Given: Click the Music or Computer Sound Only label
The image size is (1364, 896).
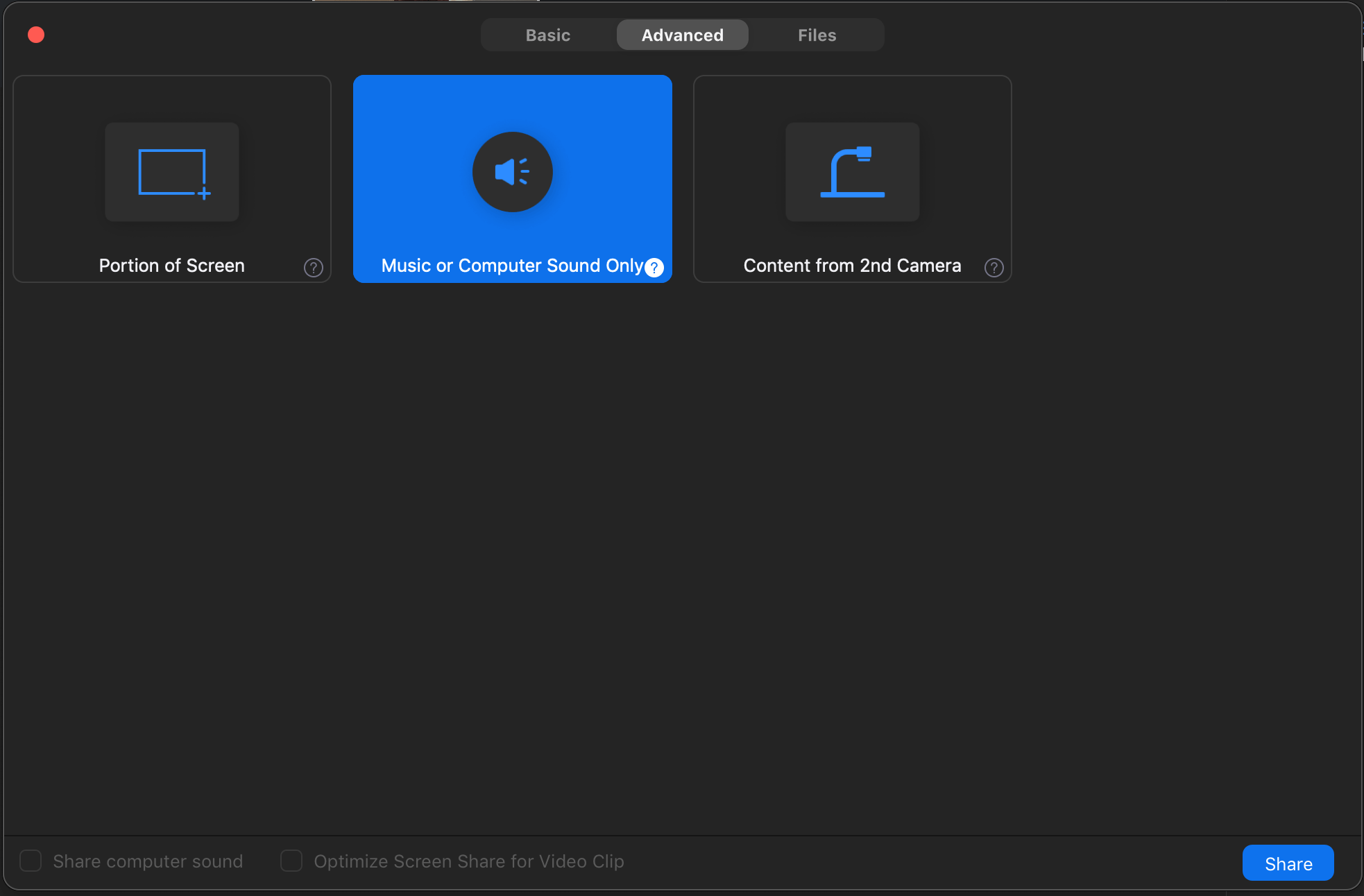Looking at the screenshot, I should coord(511,266).
